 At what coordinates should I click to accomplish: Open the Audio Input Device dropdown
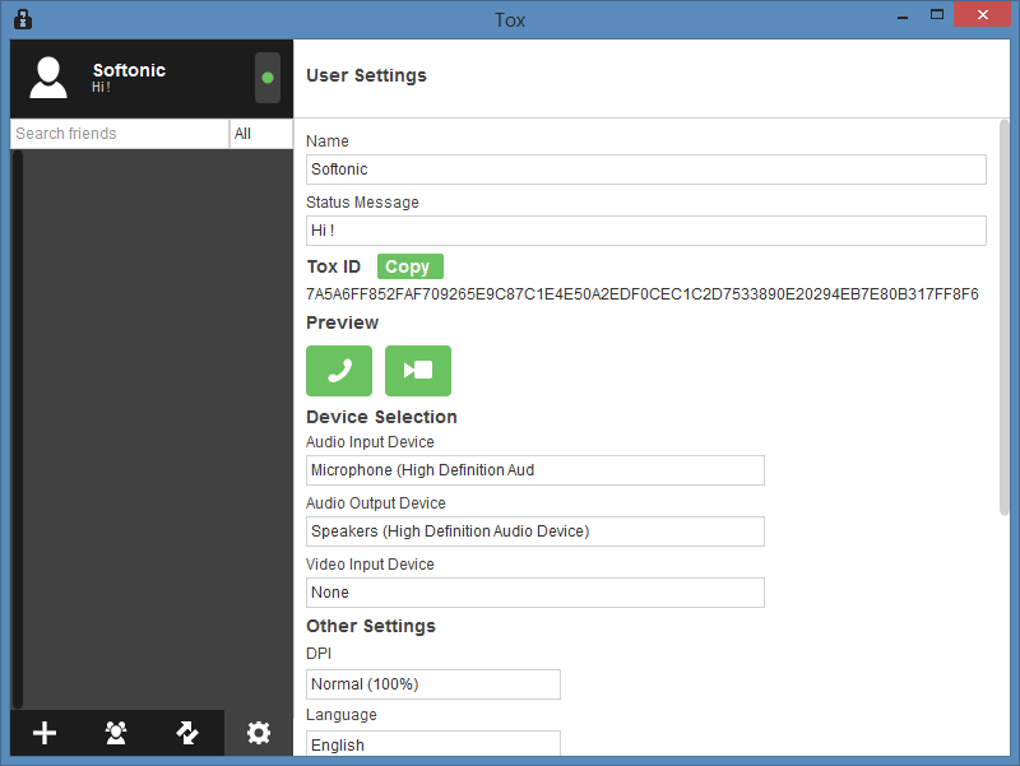tap(535, 470)
